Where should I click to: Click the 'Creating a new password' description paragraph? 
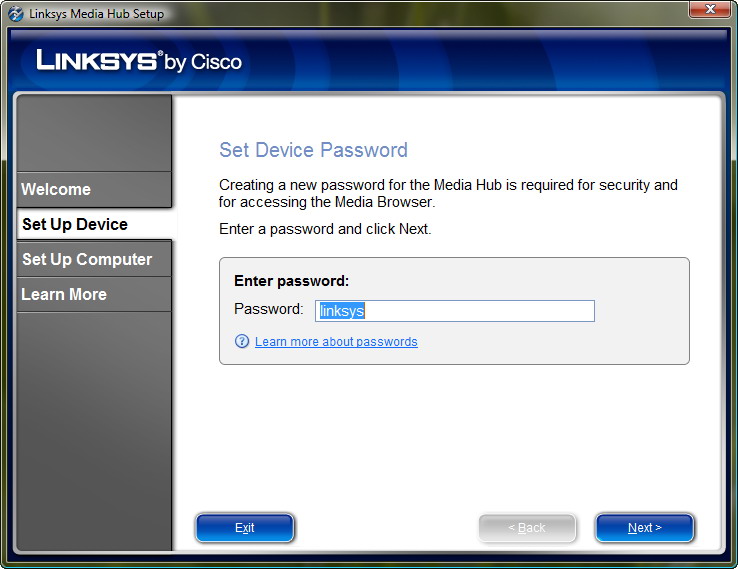448,193
